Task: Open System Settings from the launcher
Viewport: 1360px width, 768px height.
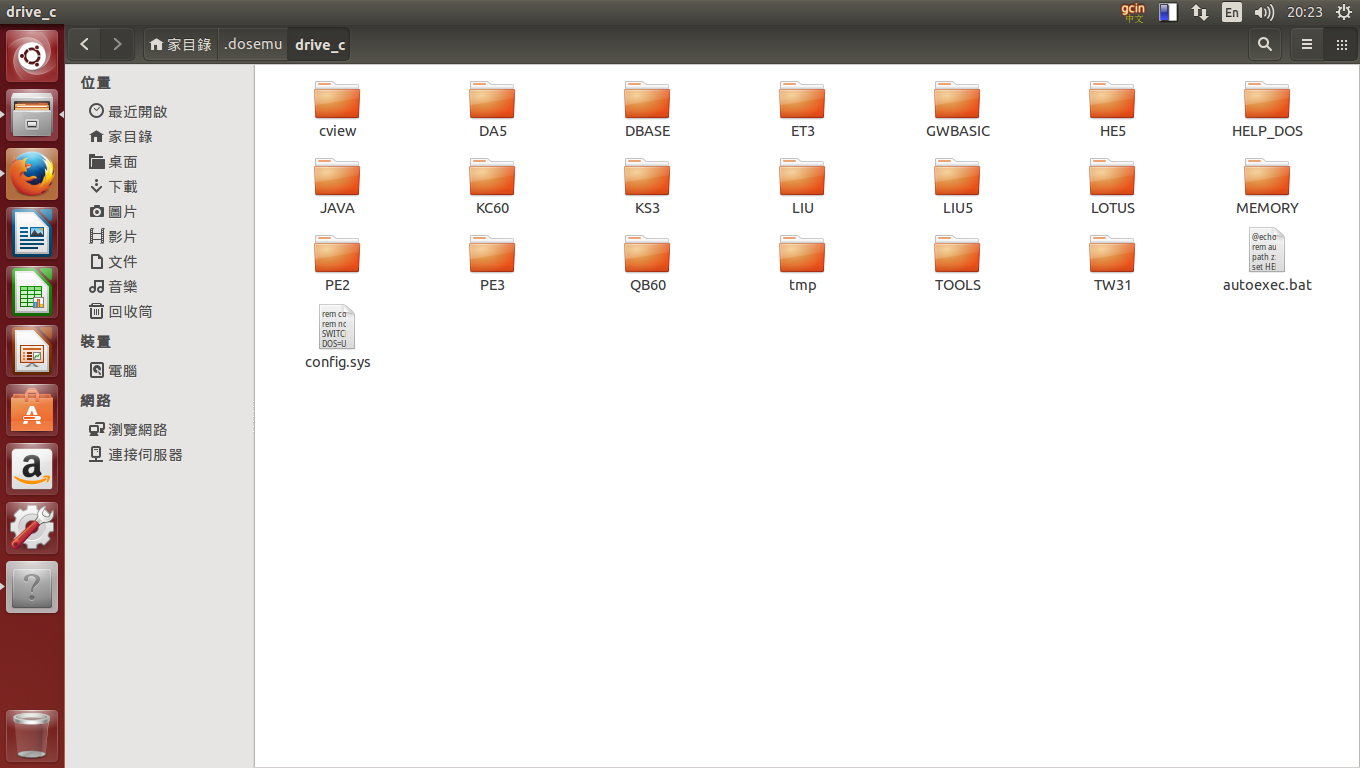Action: tap(32, 527)
